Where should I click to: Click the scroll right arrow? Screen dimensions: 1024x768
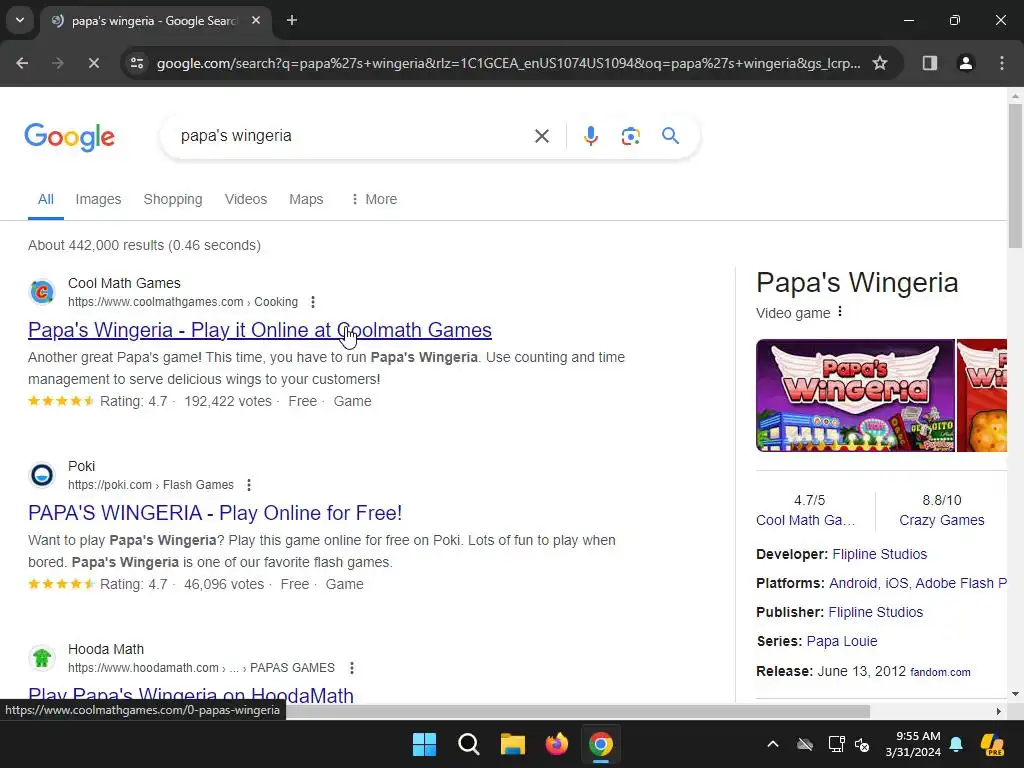[x=999, y=711]
